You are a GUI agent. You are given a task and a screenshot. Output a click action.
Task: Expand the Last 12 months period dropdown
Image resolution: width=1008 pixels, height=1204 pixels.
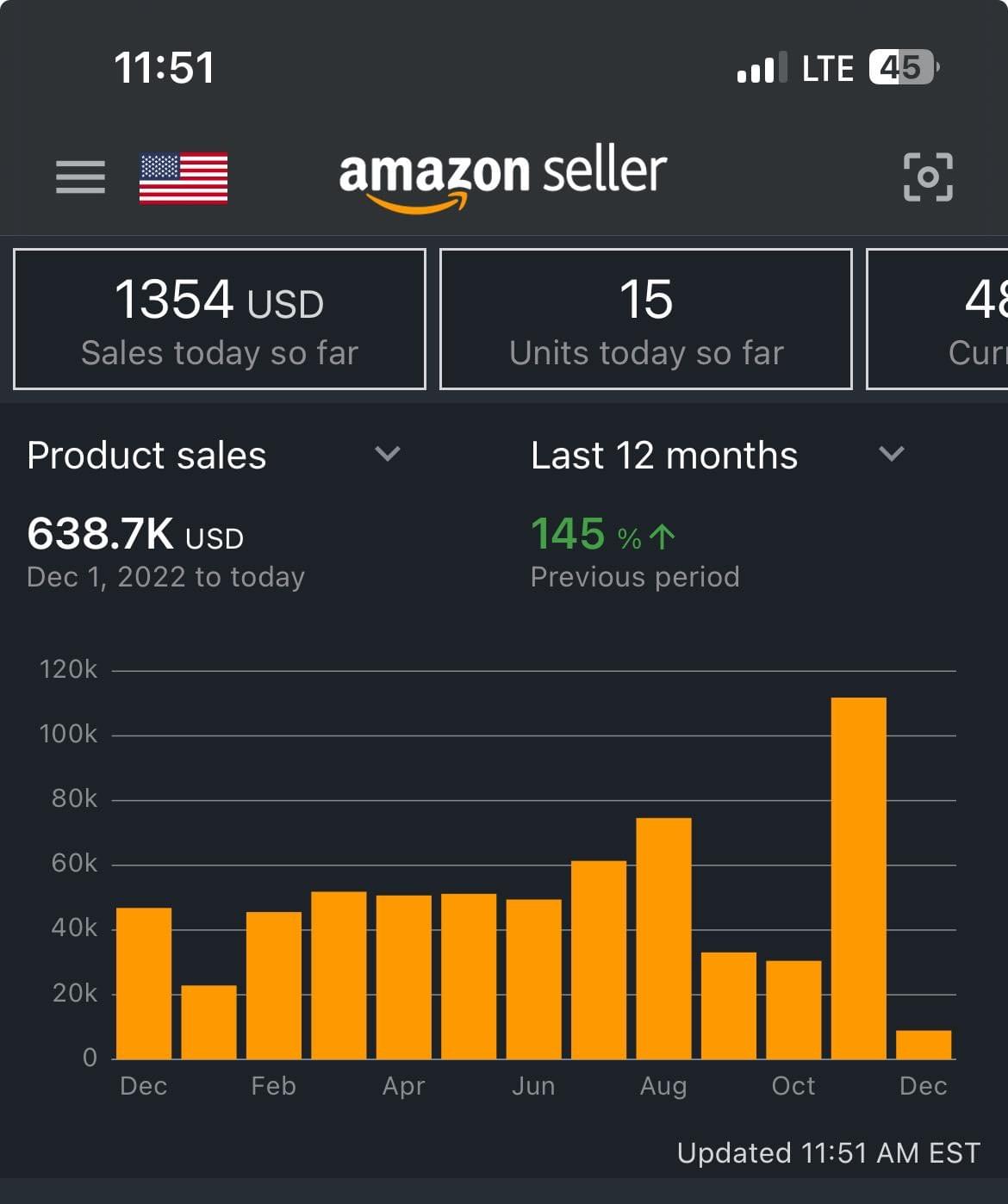pyautogui.click(x=891, y=454)
